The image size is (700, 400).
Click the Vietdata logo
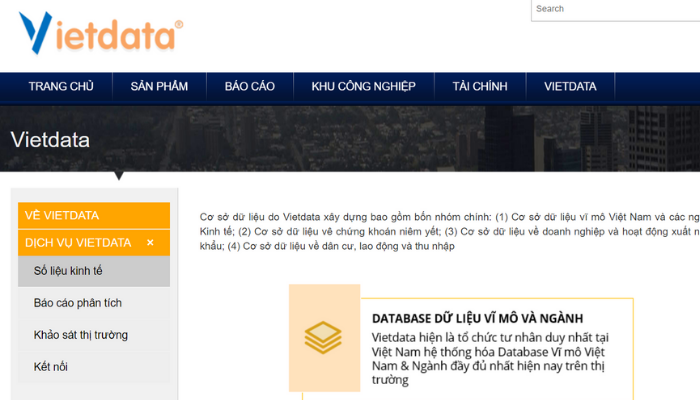click(101, 33)
